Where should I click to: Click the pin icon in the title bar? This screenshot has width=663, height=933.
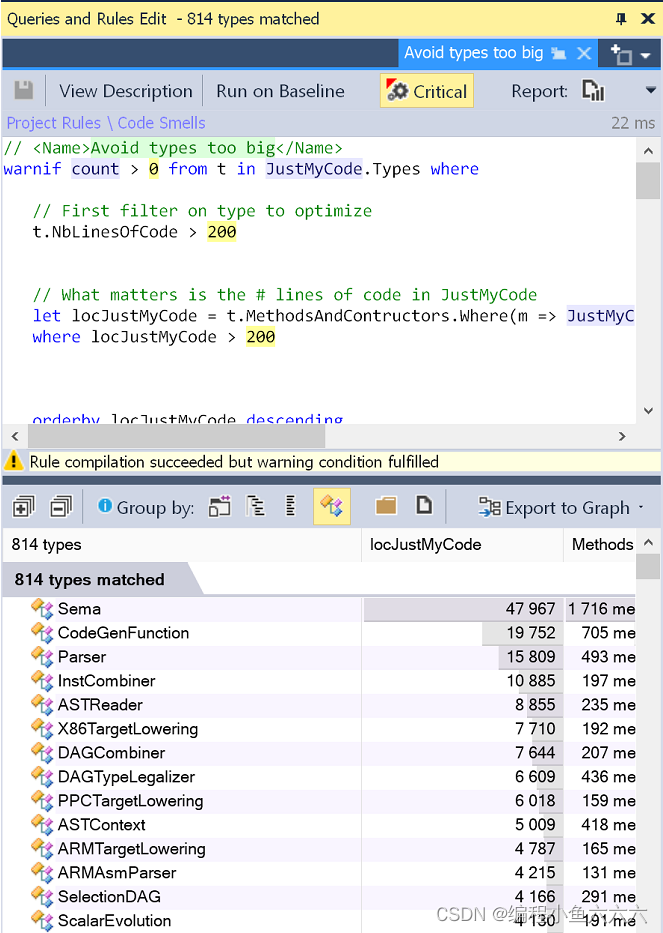[x=621, y=19]
